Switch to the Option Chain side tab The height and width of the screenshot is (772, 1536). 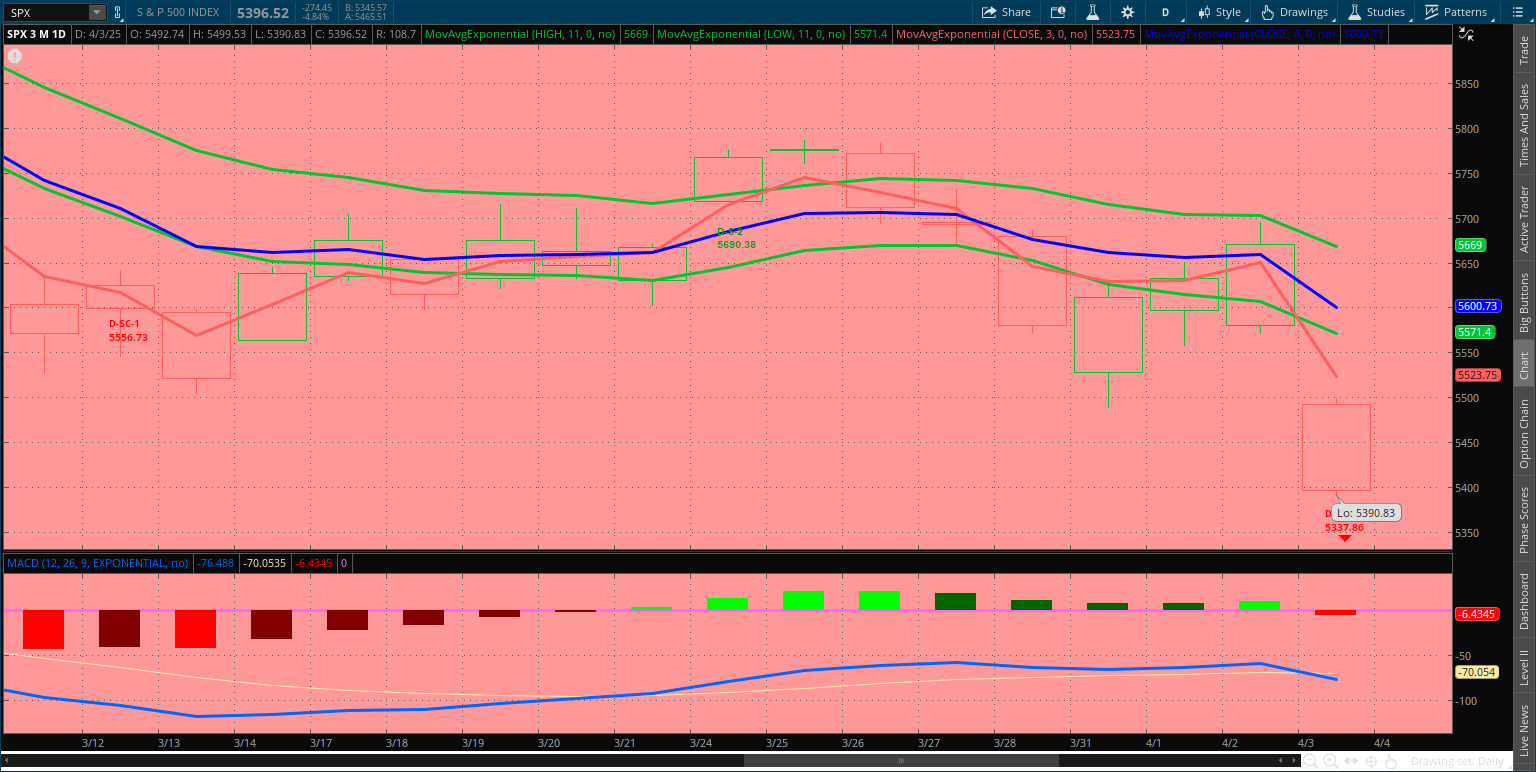coord(1524,433)
